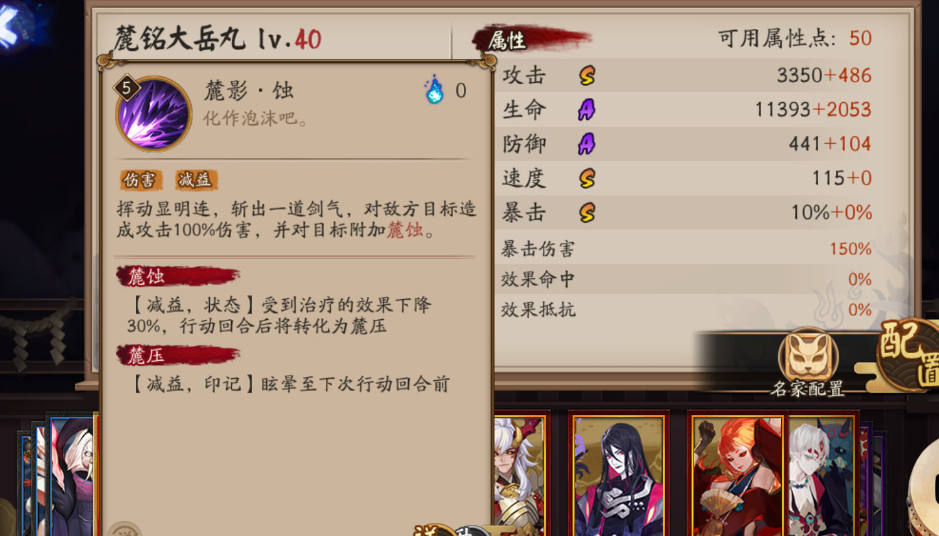Open the 名家配置 fox mask icon
This screenshot has height=536, width=939.
[808, 357]
